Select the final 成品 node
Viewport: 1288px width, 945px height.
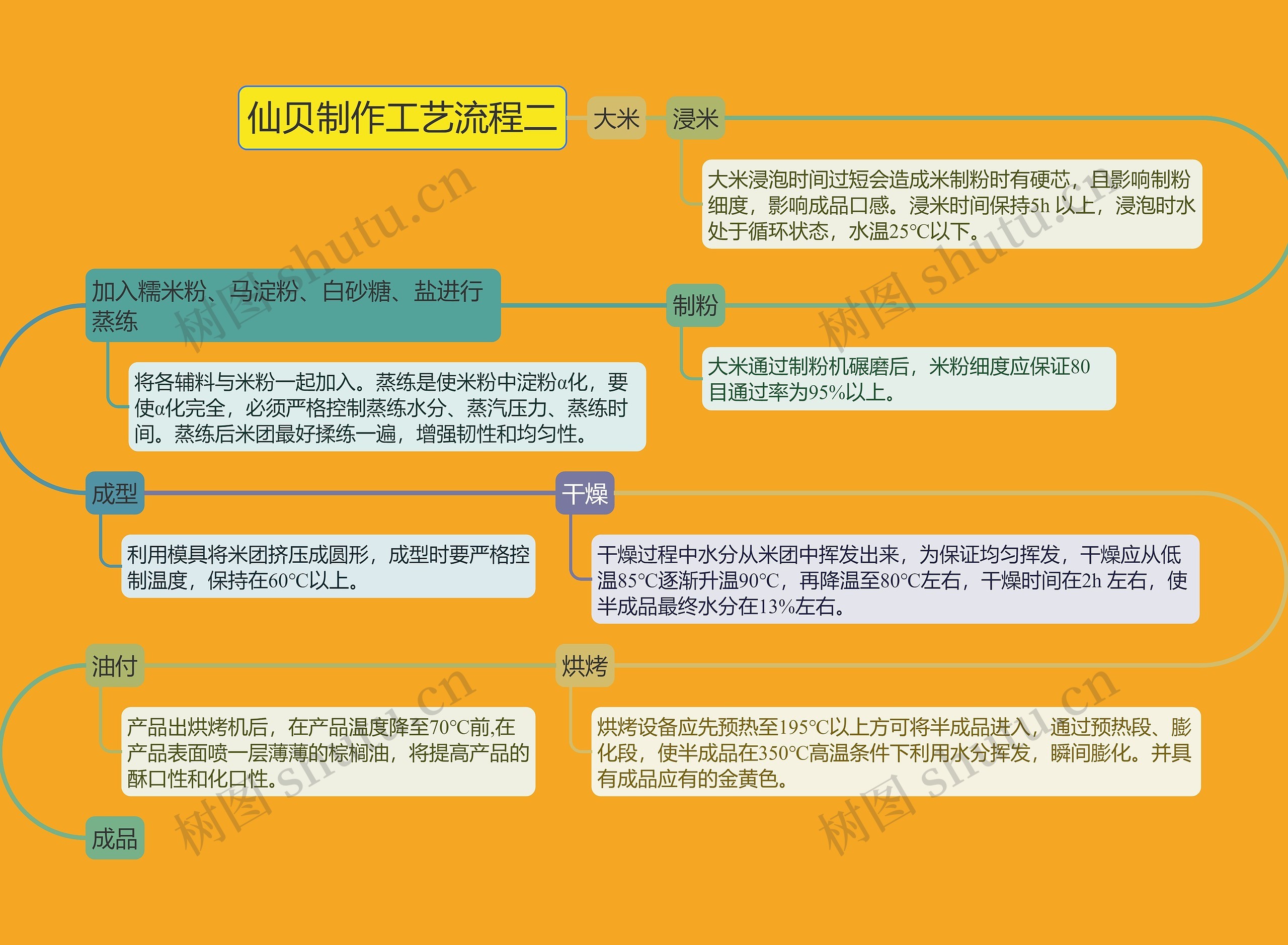click(x=114, y=838)
